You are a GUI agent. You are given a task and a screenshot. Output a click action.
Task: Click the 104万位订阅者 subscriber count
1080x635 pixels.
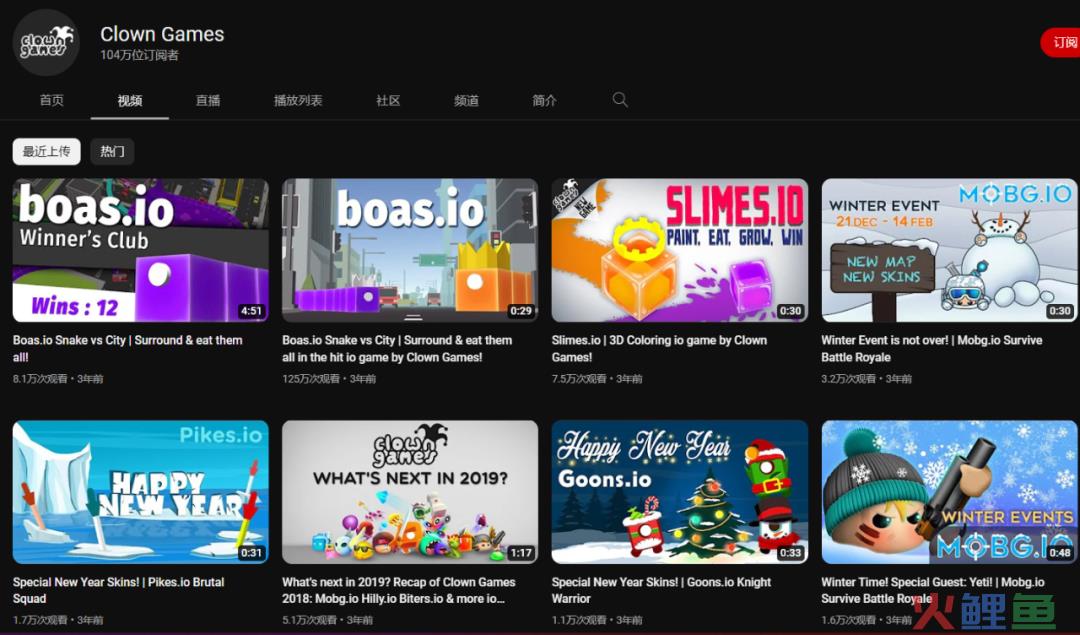tap(139, 55)
